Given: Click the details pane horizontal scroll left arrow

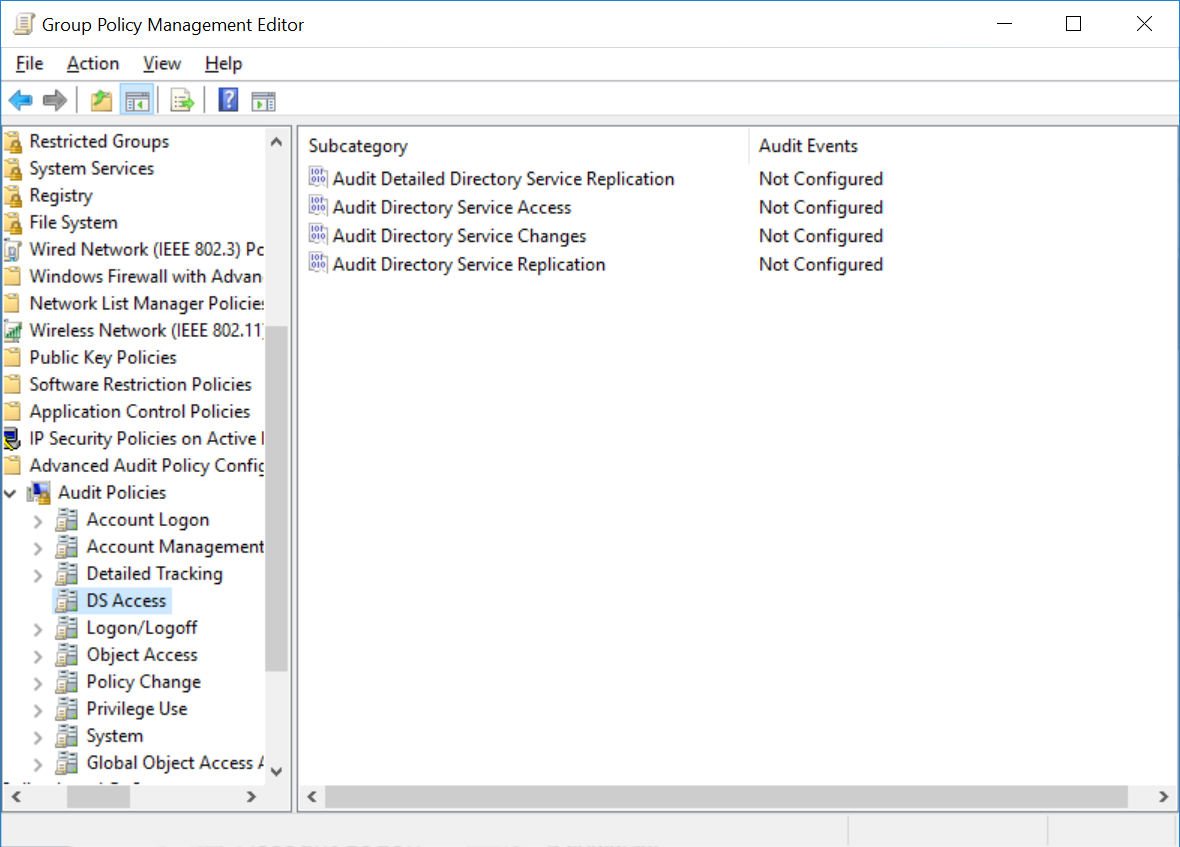Looking at the screenshot, I should pyautogui.click(x=312, y=797).
